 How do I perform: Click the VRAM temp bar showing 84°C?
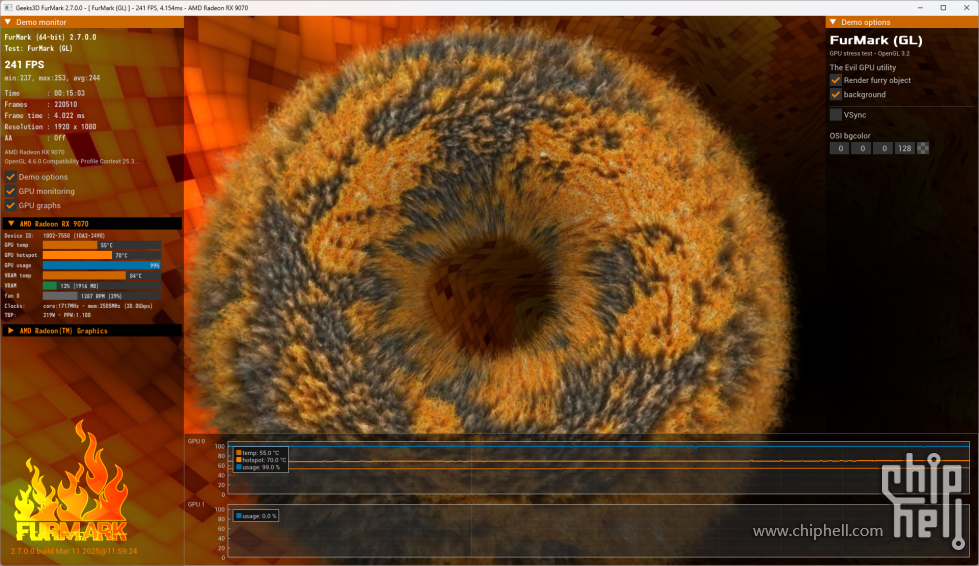(x=102, y=275)
